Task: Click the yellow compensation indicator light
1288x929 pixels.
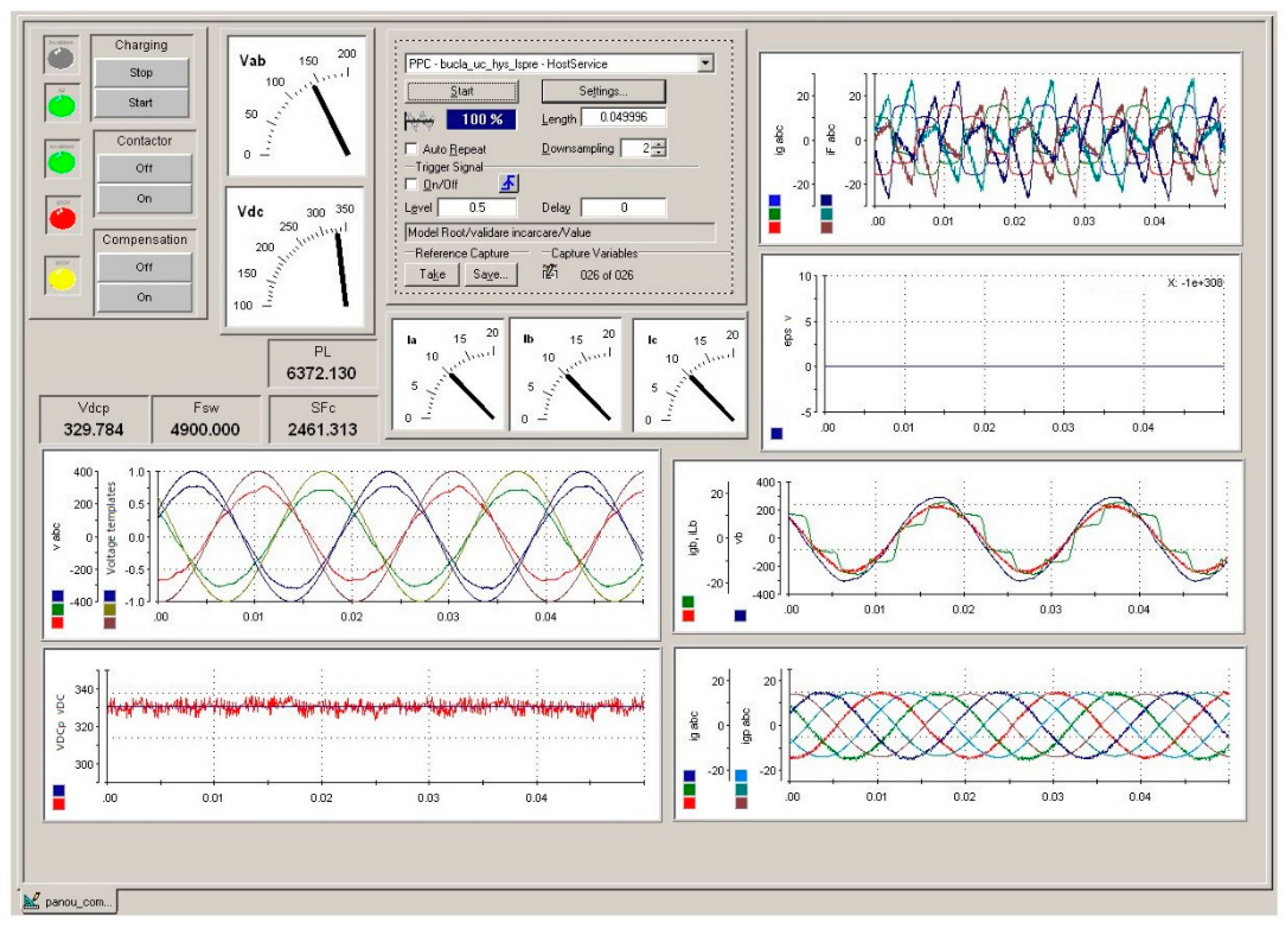Action: 63,278
